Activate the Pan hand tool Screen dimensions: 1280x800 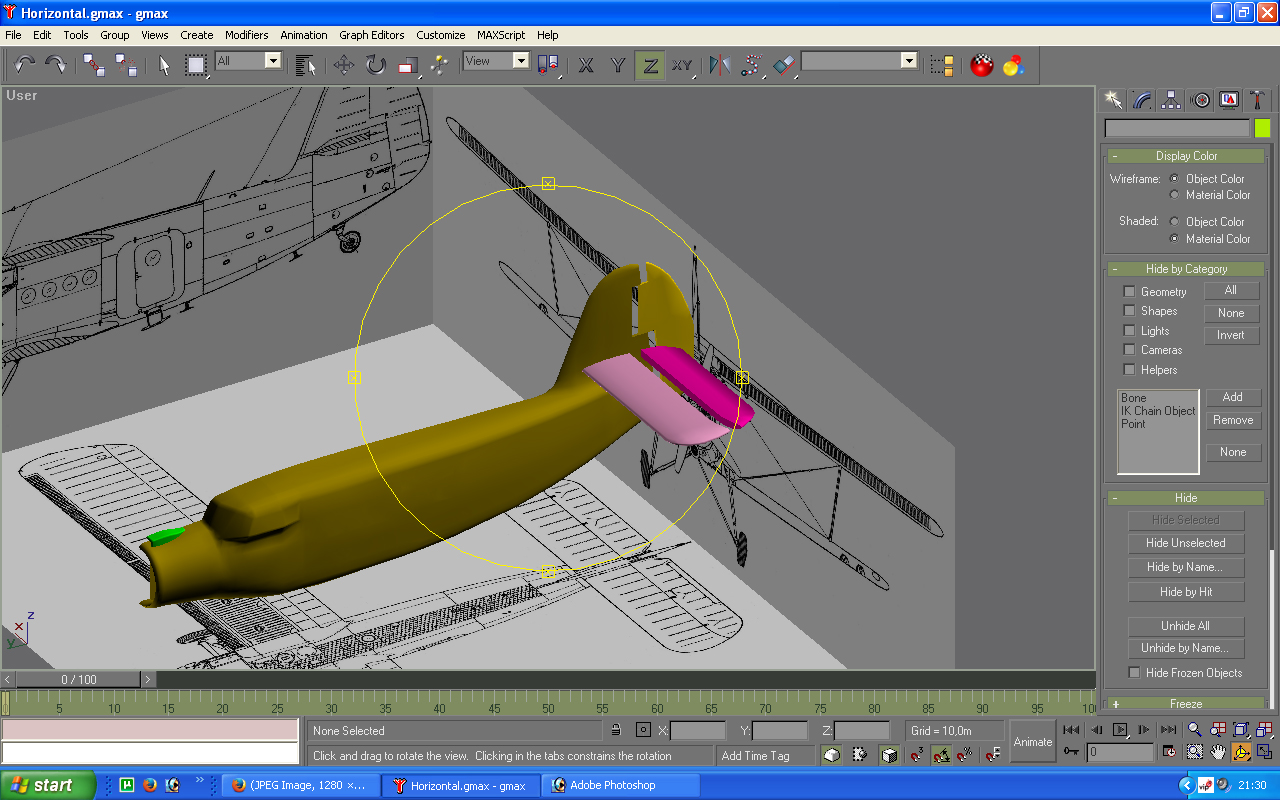(x=1218, y=752)
